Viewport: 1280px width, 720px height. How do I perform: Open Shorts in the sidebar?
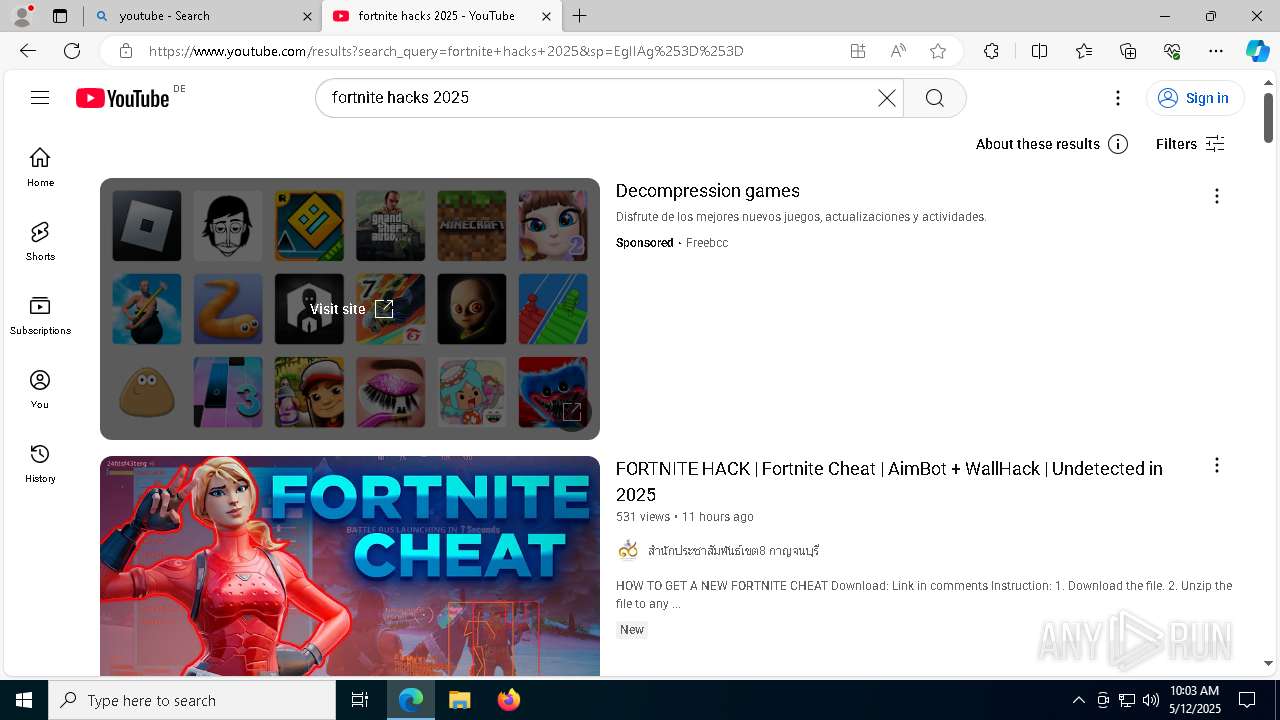pos(40,241)
